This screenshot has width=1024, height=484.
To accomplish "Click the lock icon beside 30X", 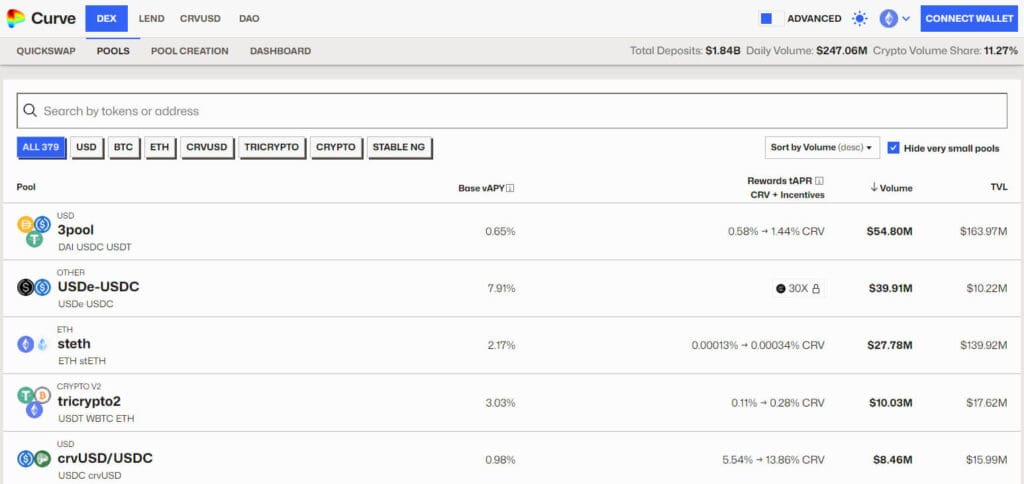I will [816, 288].
